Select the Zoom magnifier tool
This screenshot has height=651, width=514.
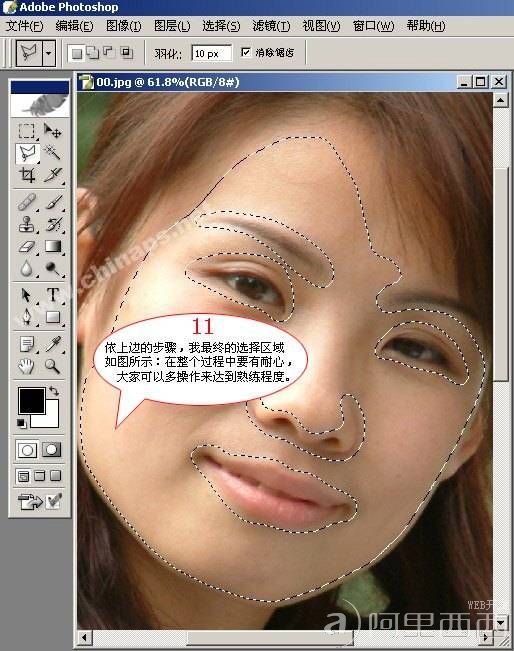click(x=52, y=366)
